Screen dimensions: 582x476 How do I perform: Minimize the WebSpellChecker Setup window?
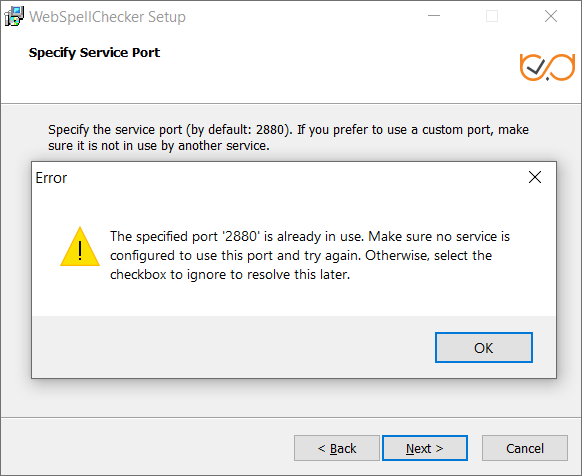point(434,16)
